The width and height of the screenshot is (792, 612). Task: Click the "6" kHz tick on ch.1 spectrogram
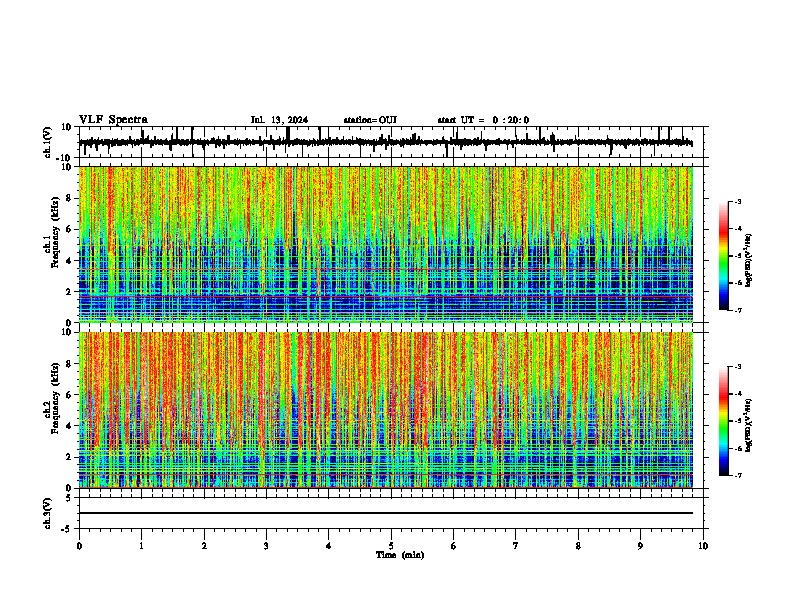pos(69,229)
